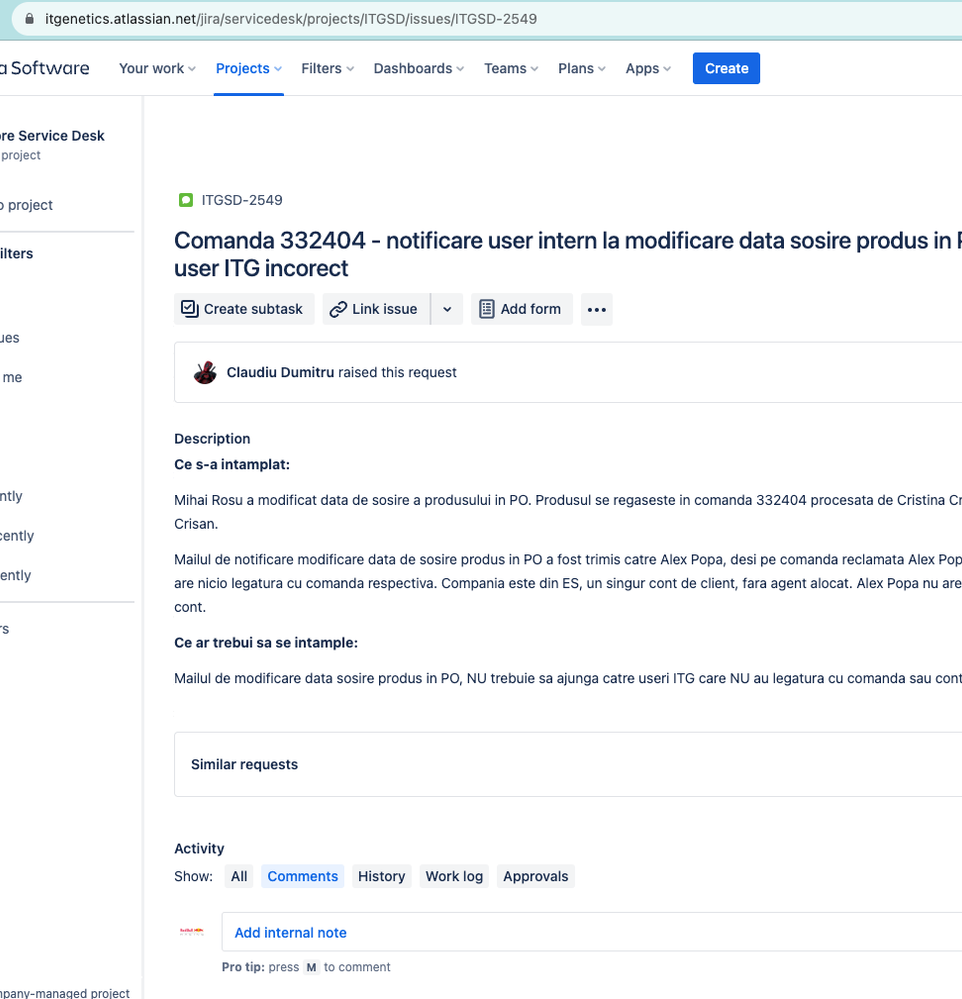Open issue key ITGSD-2549 link
The height and width of the screenshot is (999, 962).
242,200
